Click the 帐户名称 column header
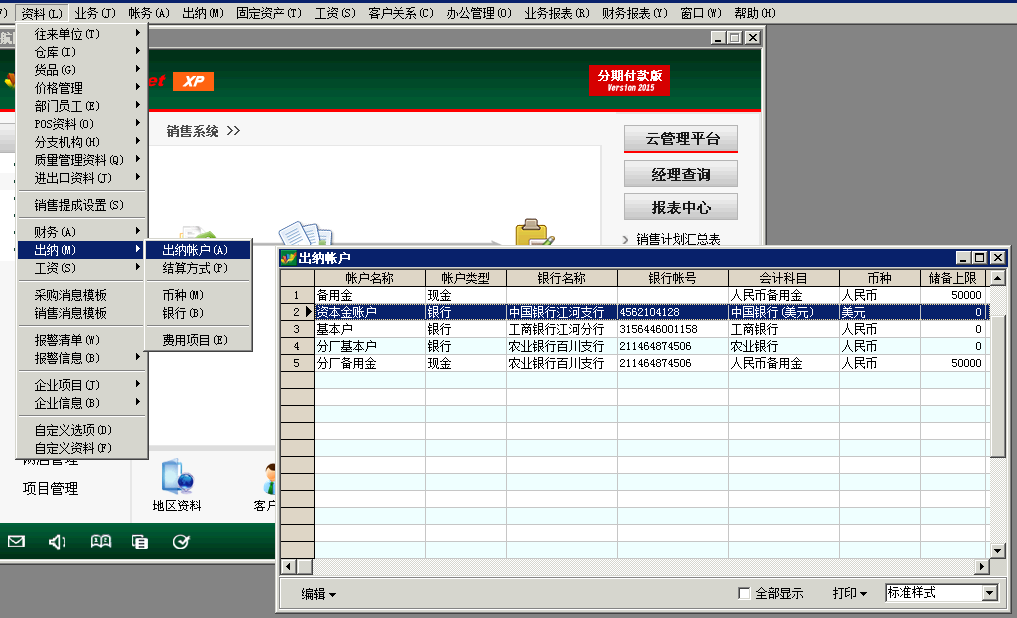 (x=370, y=278)
